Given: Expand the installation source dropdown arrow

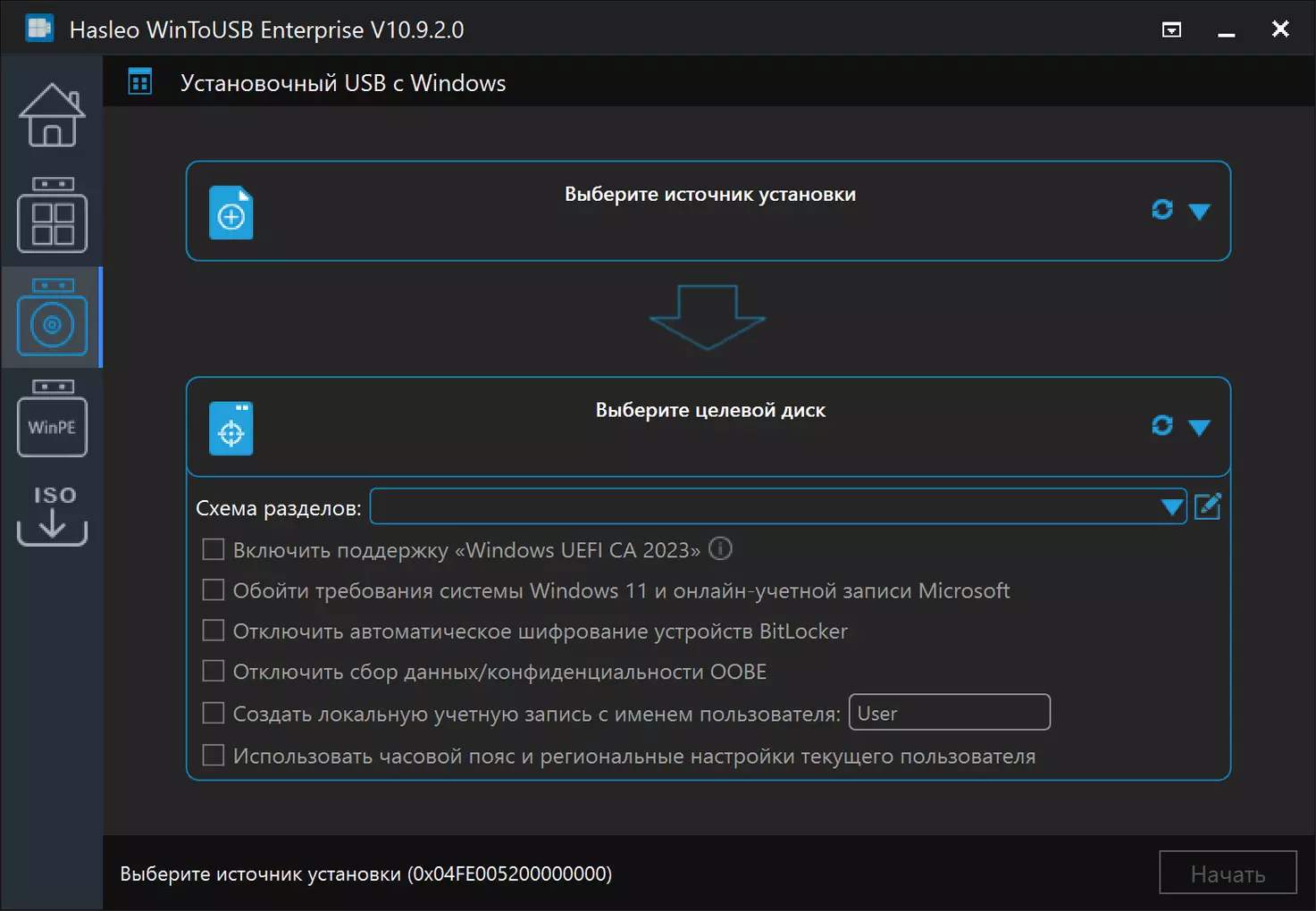Looking at the screenshot, I should click(1199, 212).
